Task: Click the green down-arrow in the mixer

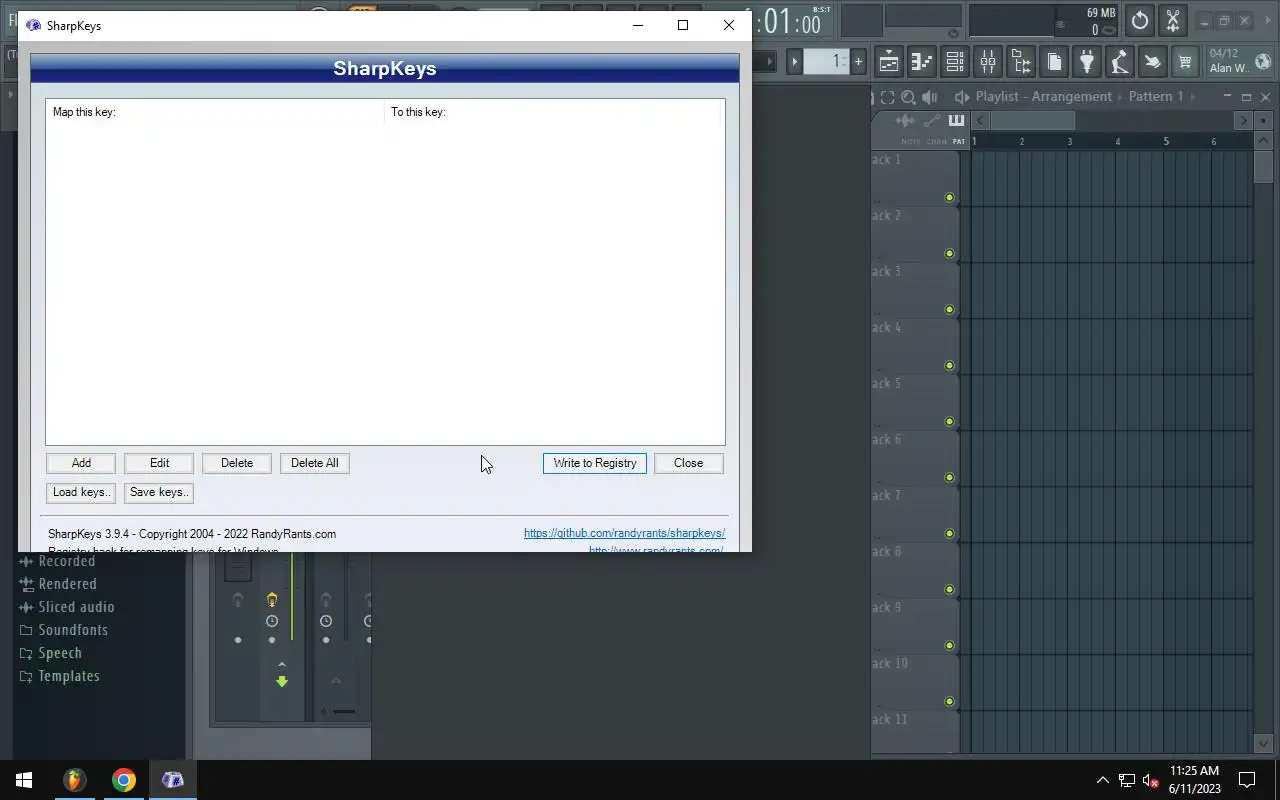Action: (282, 681)
